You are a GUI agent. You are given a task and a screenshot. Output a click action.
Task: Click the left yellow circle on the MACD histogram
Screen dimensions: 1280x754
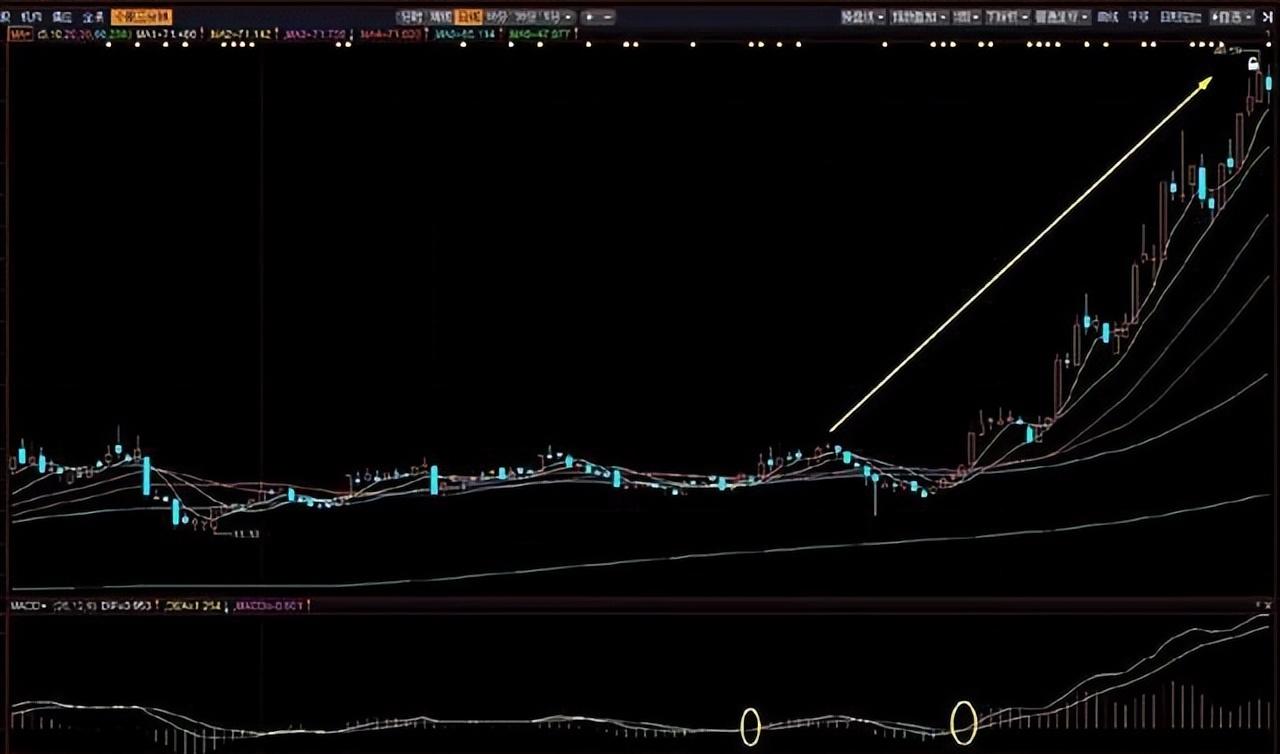(750, 725)
